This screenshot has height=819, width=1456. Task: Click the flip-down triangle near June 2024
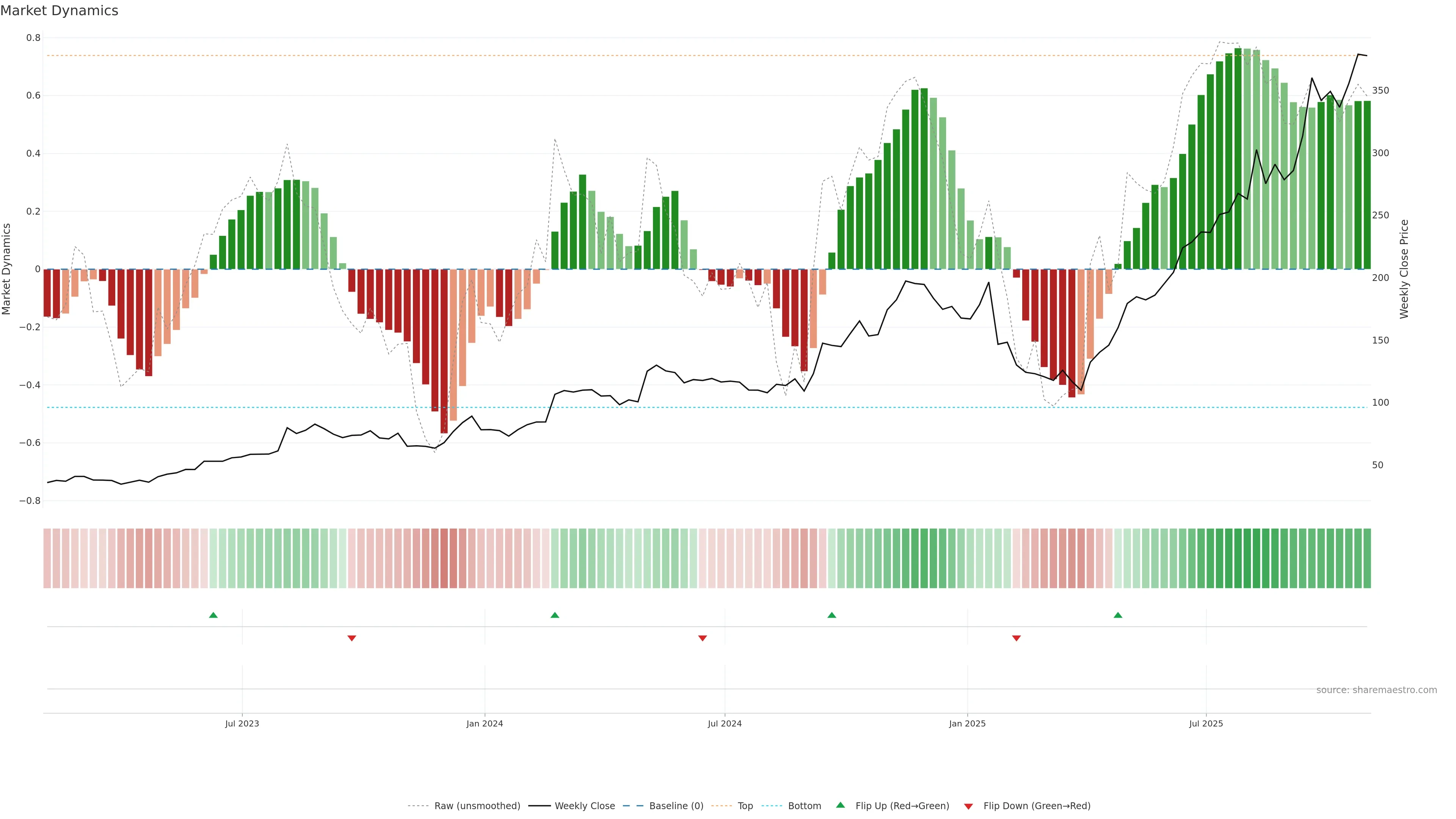click(x=703, y=638)
